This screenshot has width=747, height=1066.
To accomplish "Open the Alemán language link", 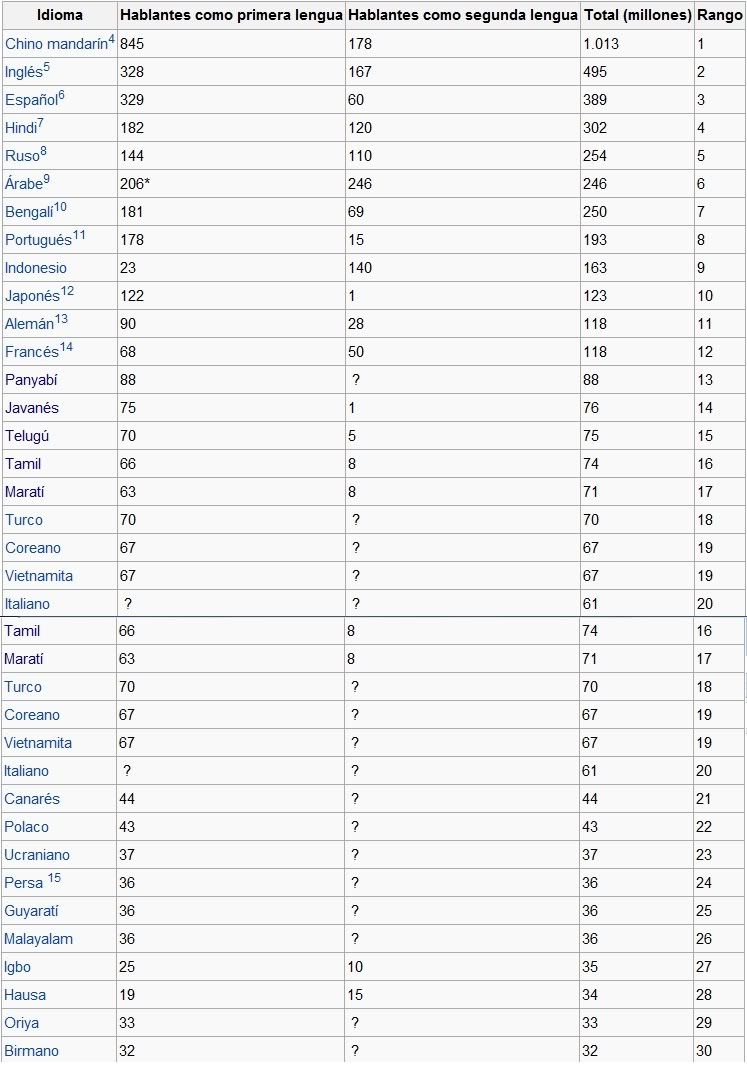I will click(x=29, y=324).
